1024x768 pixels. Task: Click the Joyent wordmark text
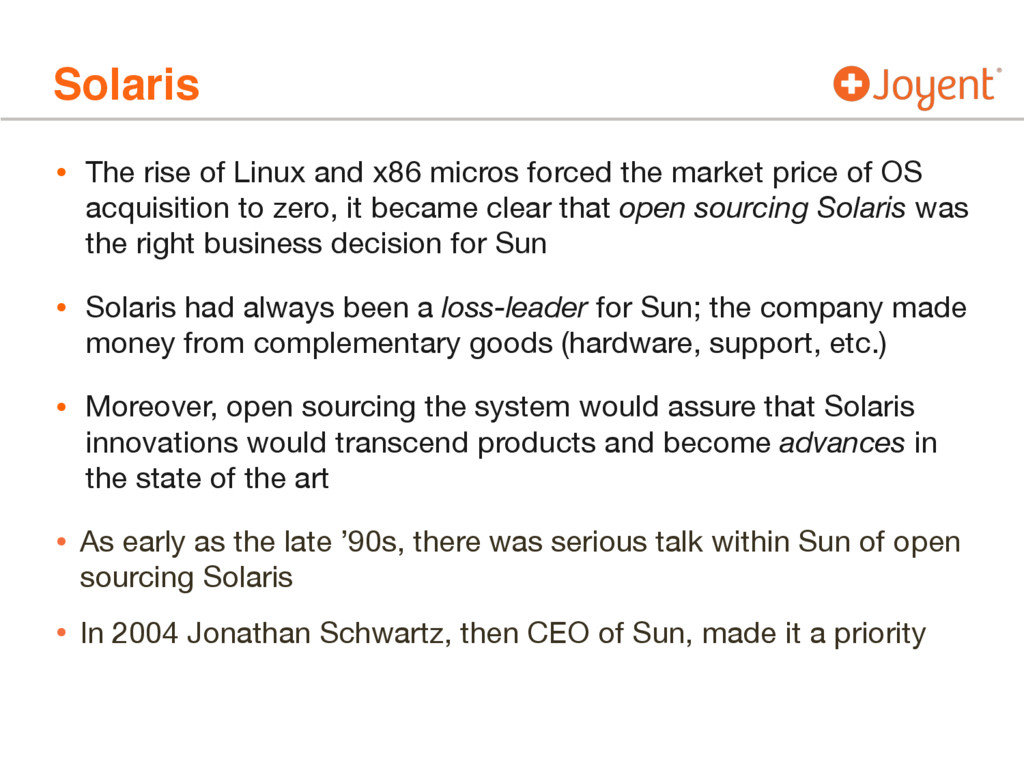click(937, 88)
